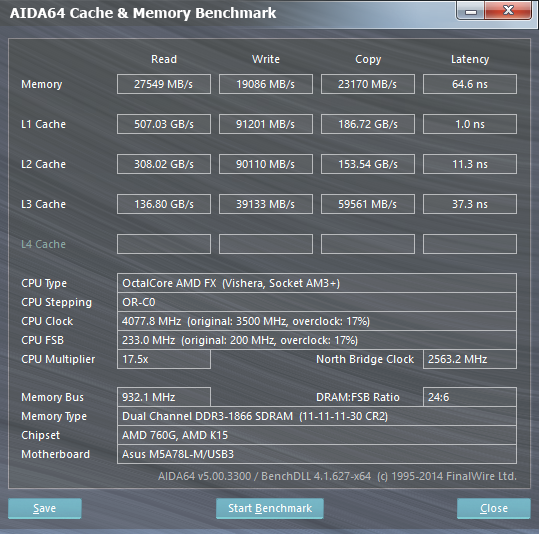Click the Memory row label

pyautogui.click(x=42, y=84)
